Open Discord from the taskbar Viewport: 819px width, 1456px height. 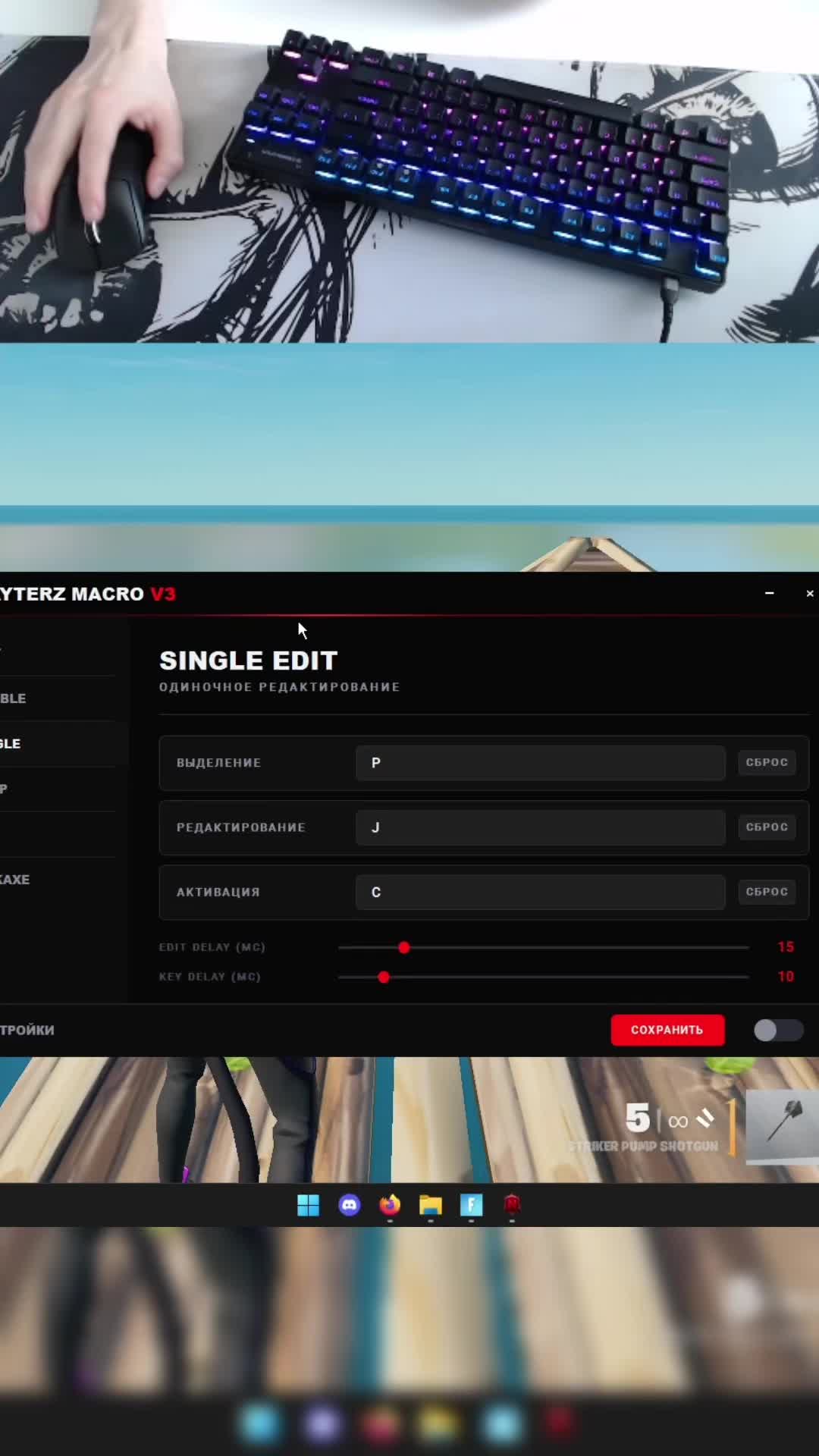point(350,1204)
